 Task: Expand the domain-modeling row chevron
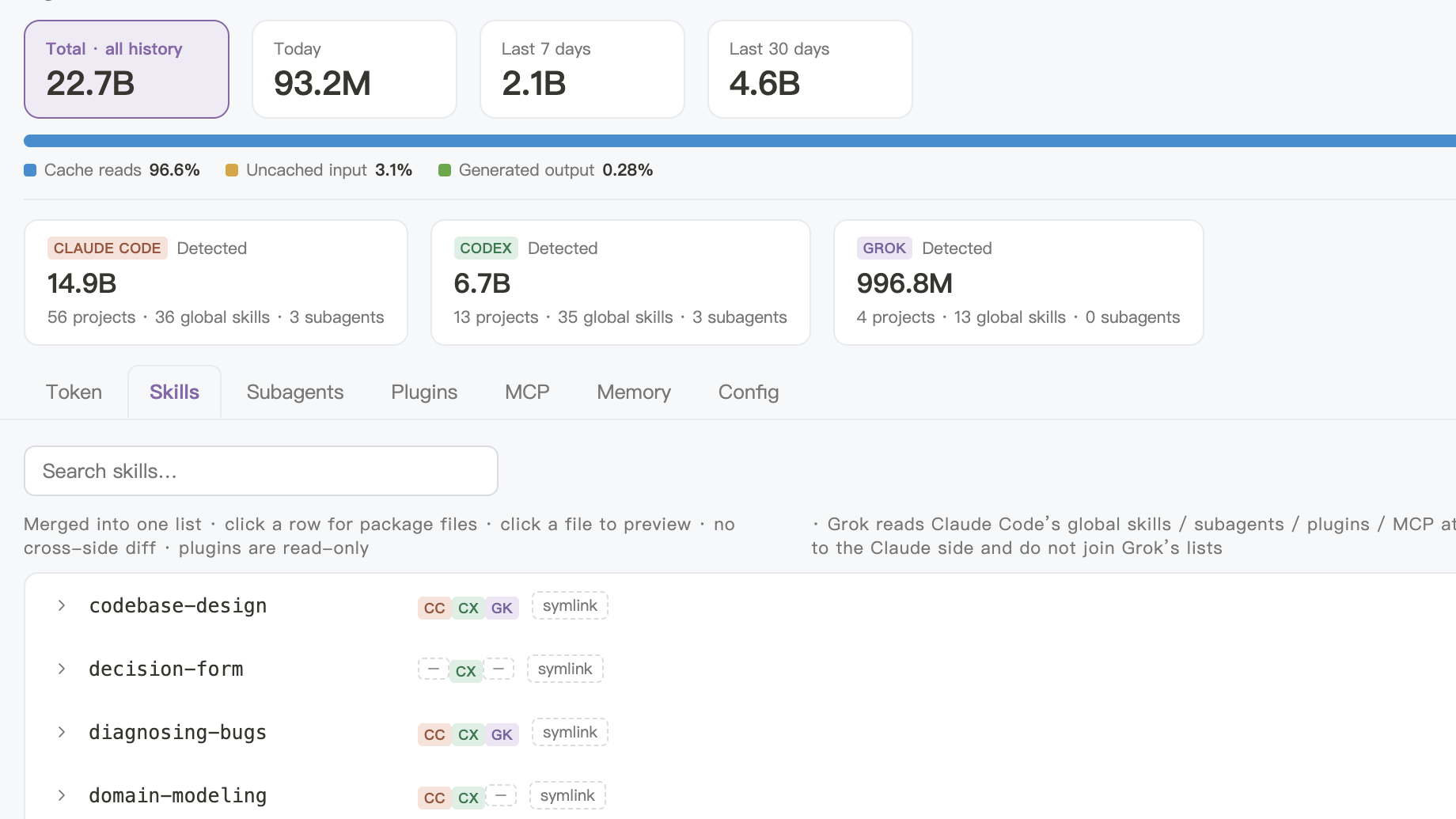point(62,795)
